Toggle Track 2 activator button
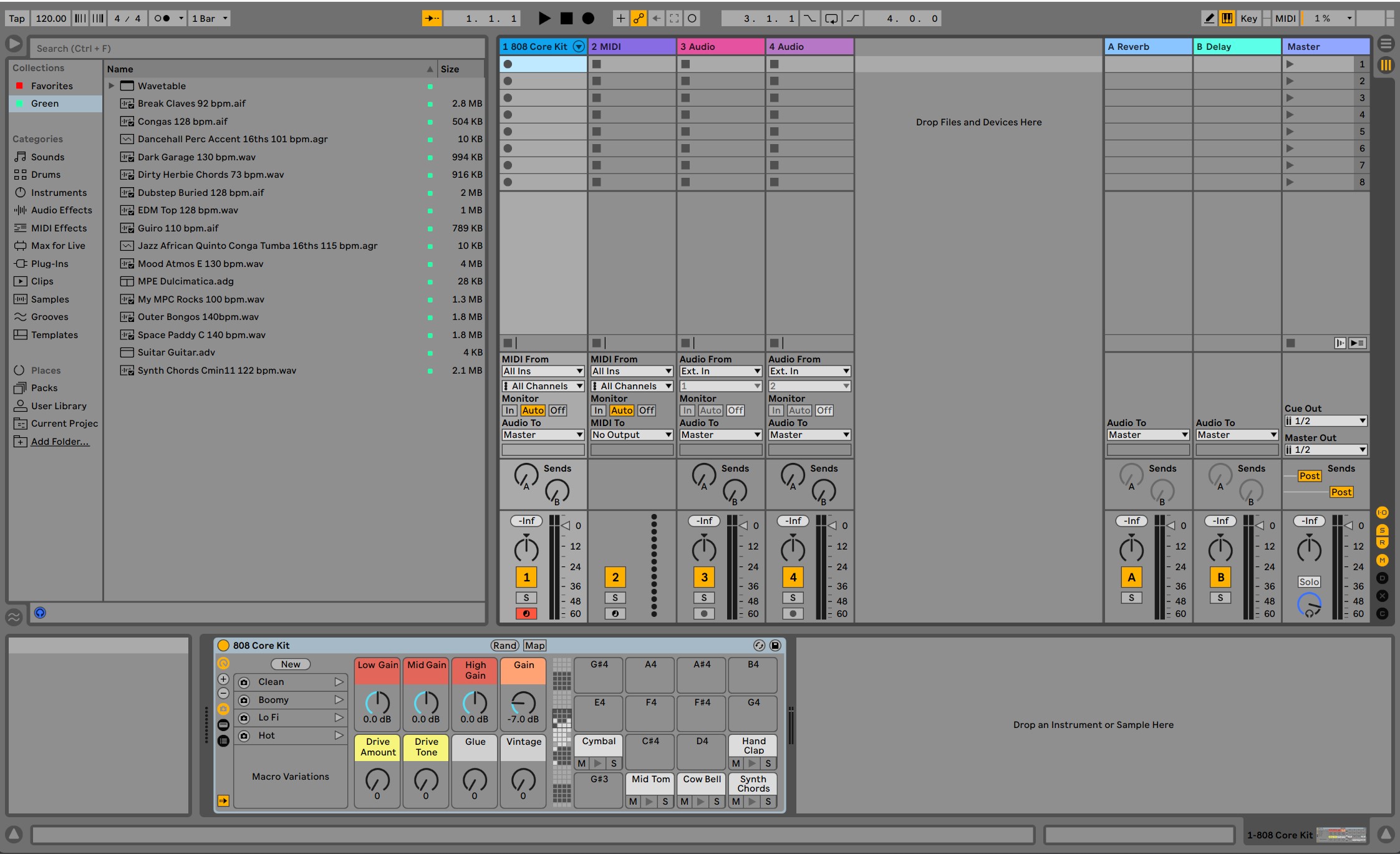Image resolution: width=1400 pixels, height=854 pixels. pos(616,577)
